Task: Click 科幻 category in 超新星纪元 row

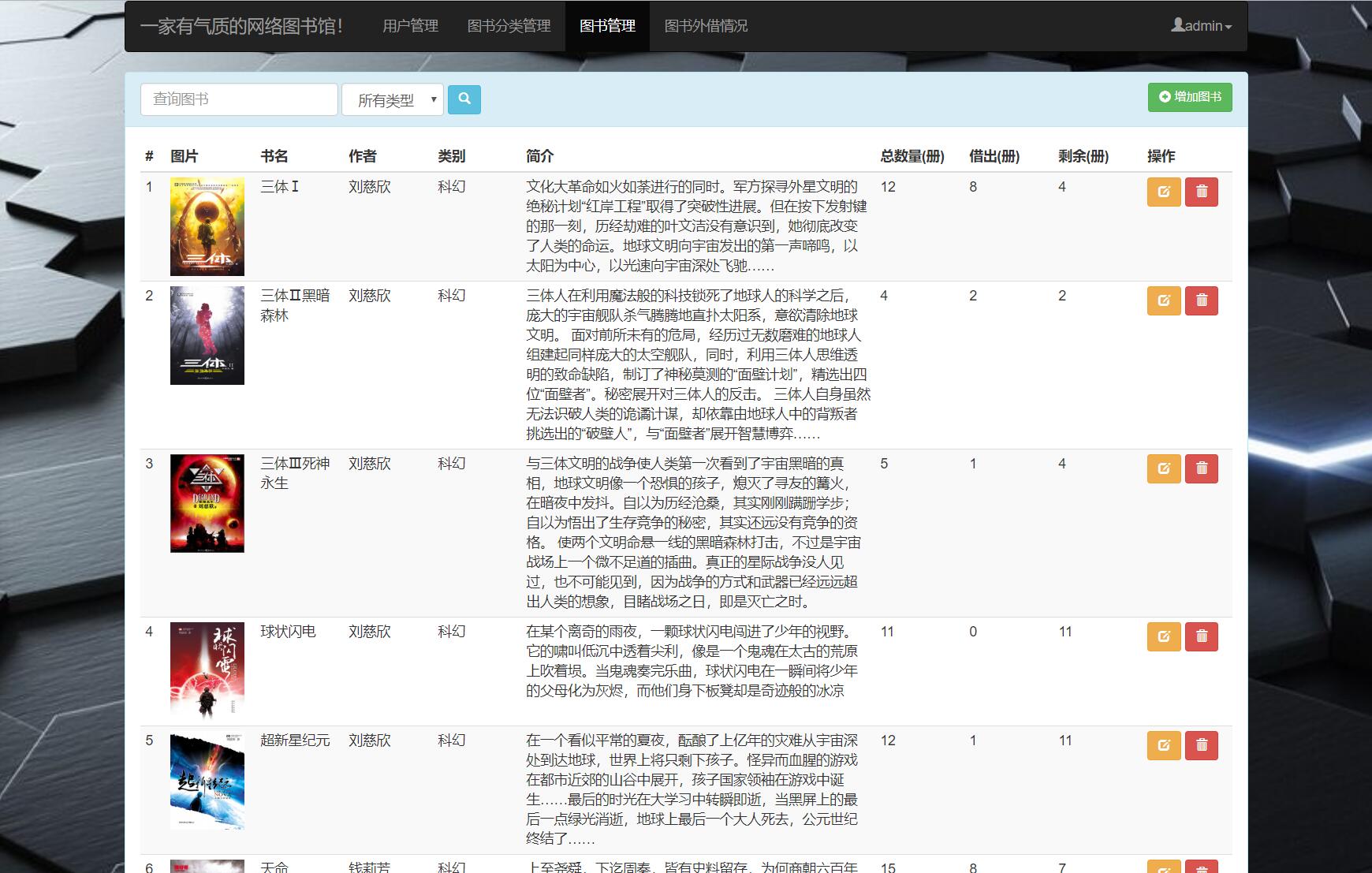Action: (x=452, y=741)
